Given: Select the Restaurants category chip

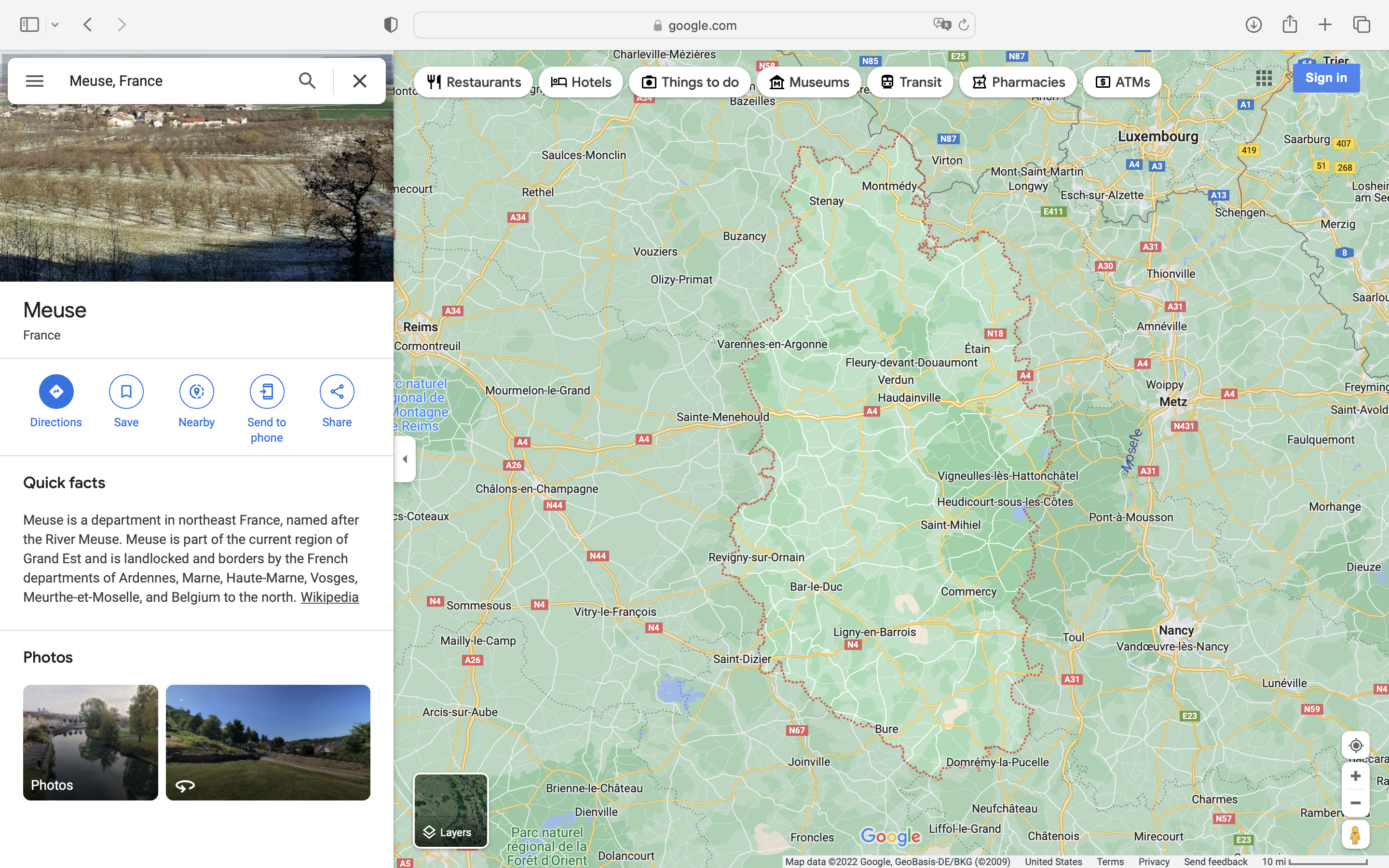Looking at the screenshot, I should click(474, 82).
